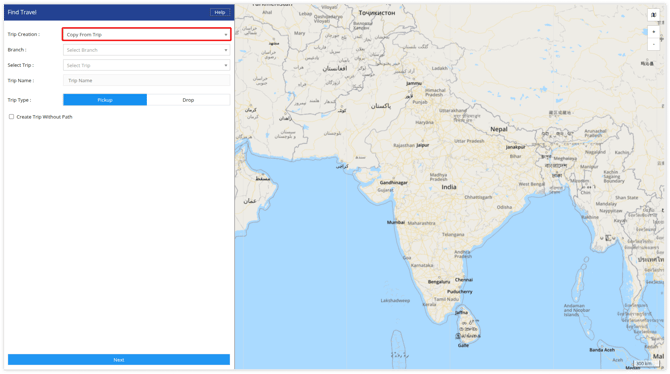This screenshot has height=374, width=670.
Task: Open the Select Branch dropdown
Action: pos(147,50)
